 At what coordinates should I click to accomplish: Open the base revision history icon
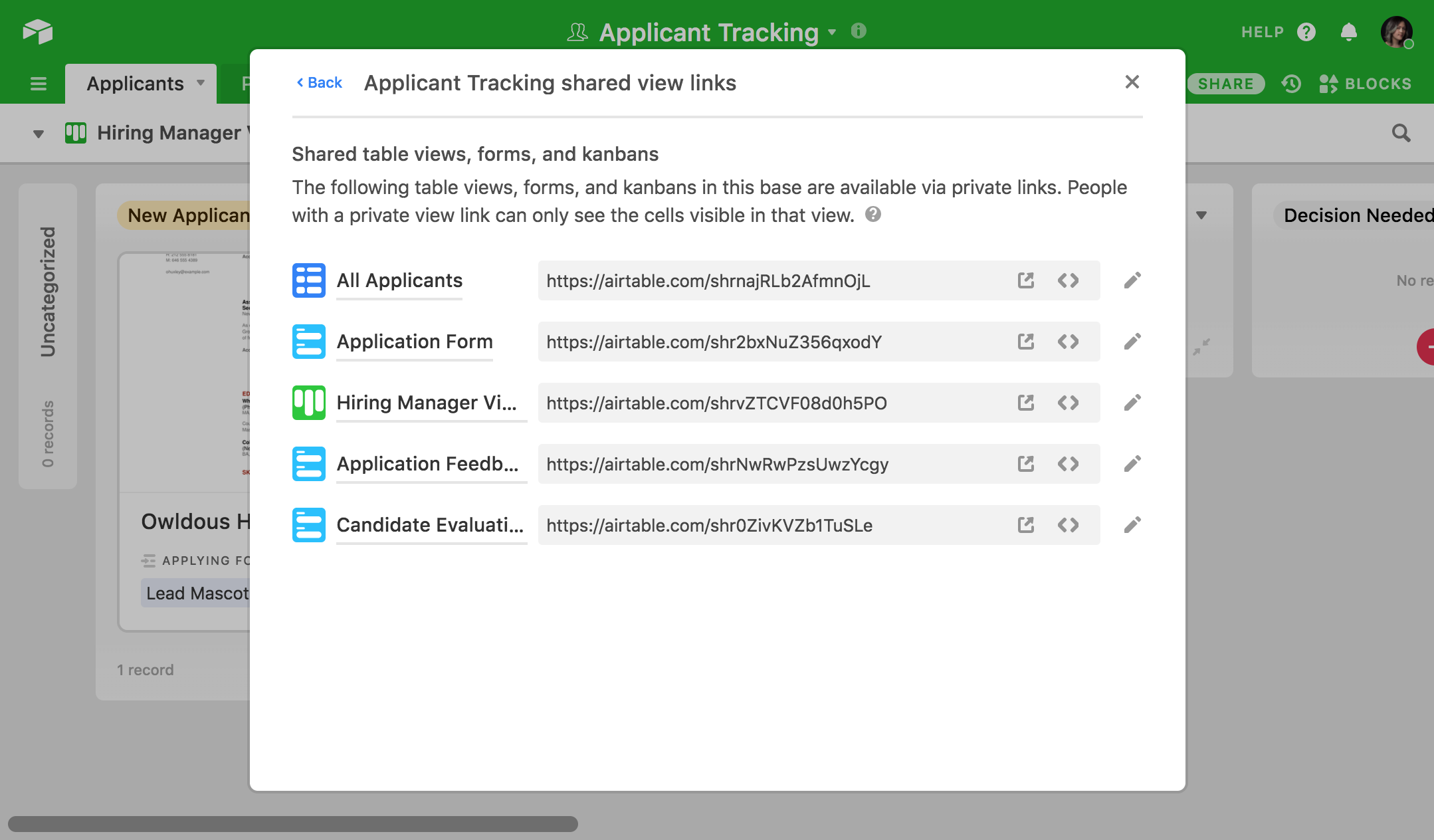pyautogui.click(x=1292, y=84)
